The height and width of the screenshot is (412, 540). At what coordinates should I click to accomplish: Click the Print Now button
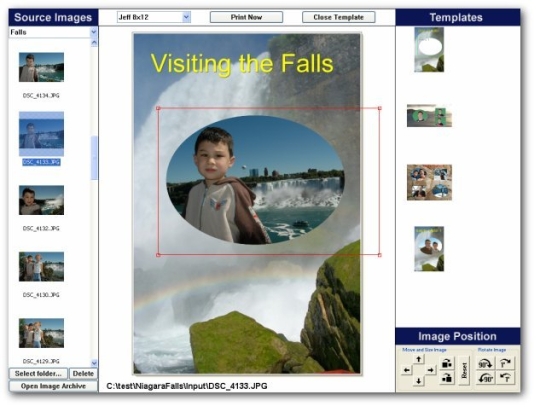click(x=246, y=17)
